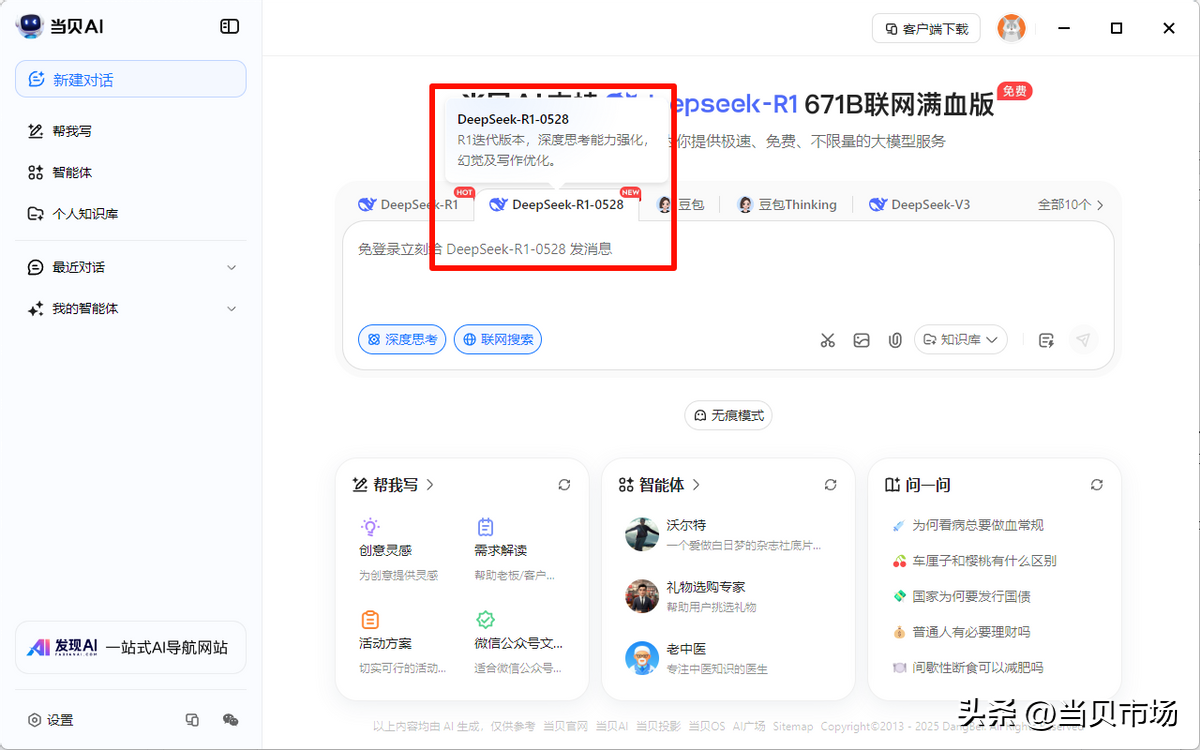Image resolution: width=1200 pixels, height=750 pixels.
Task: Open the 活动方案 template
Action: (x=403, y=642)
